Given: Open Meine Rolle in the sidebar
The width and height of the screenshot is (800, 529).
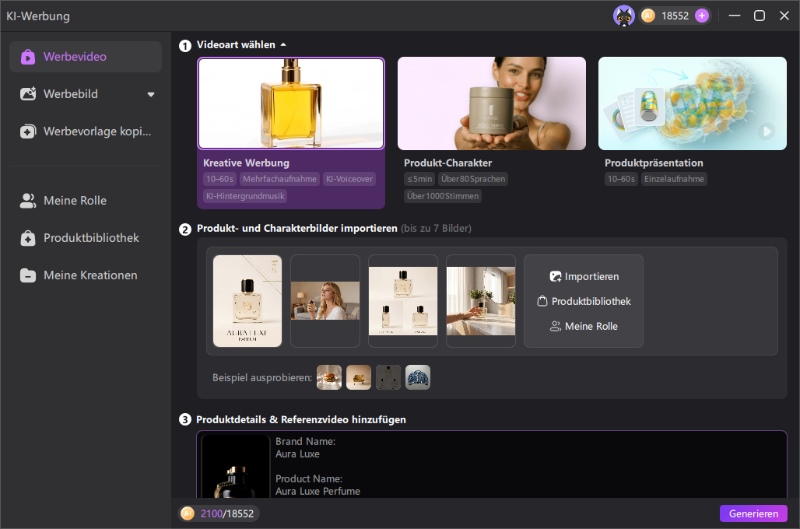Looking at the screenshot, I should tap(86, 200).
